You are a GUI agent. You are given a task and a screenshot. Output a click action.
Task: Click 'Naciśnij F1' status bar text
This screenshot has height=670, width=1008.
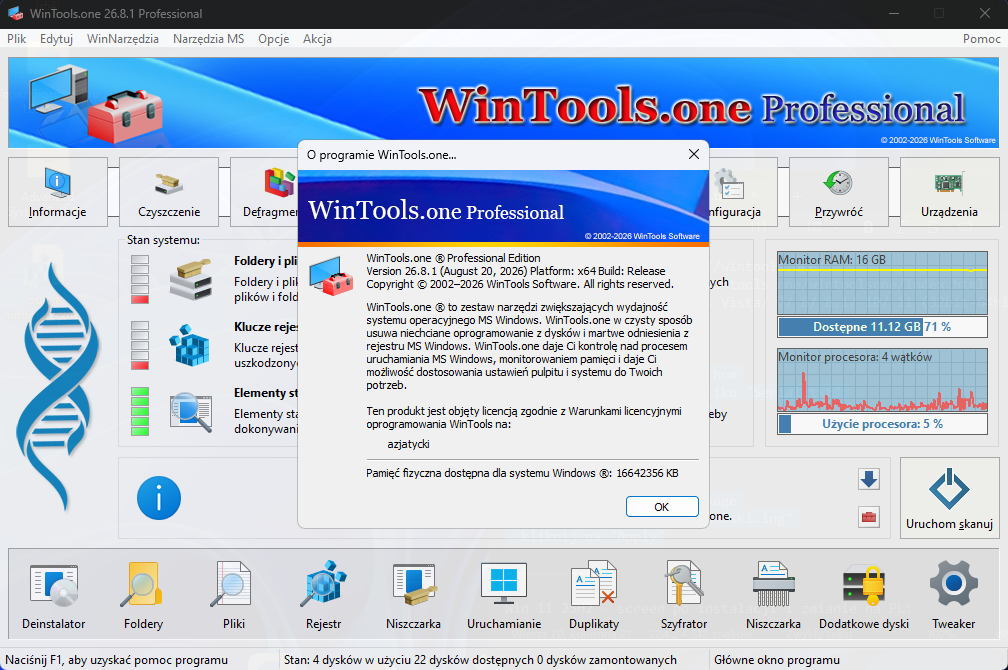(116, 660)
